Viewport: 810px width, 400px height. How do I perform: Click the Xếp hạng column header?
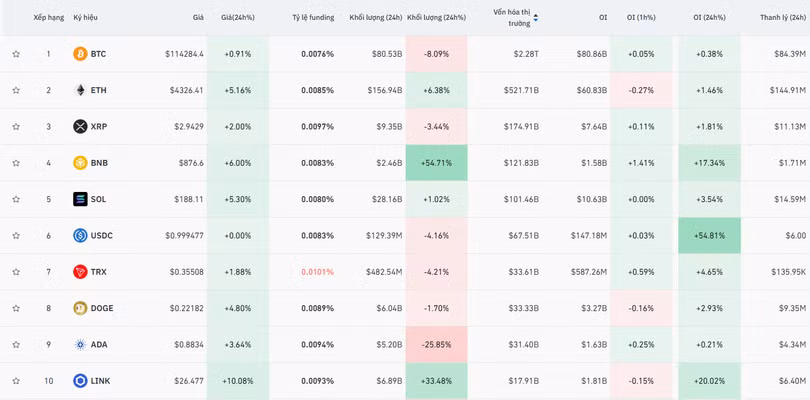(48, 18)
